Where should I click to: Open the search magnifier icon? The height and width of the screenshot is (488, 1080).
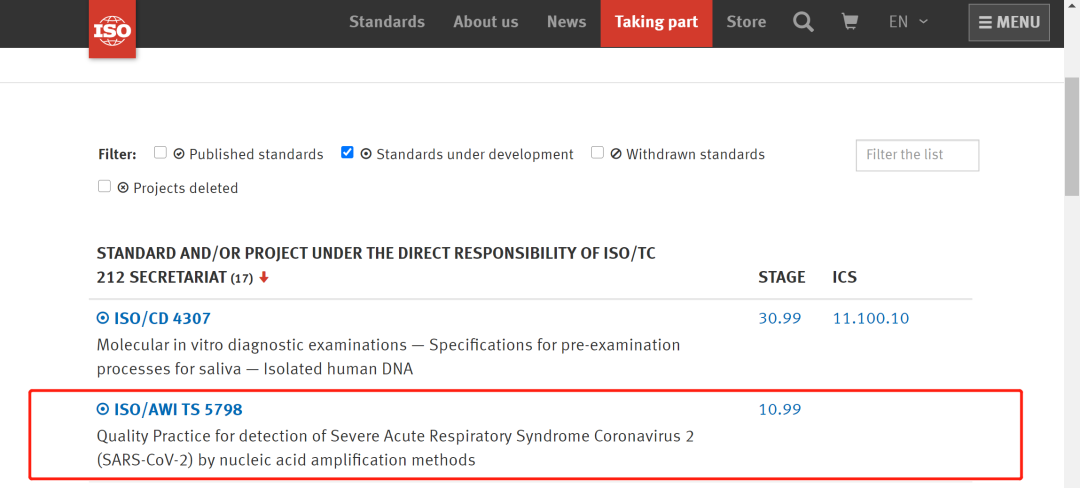point(803,22)
